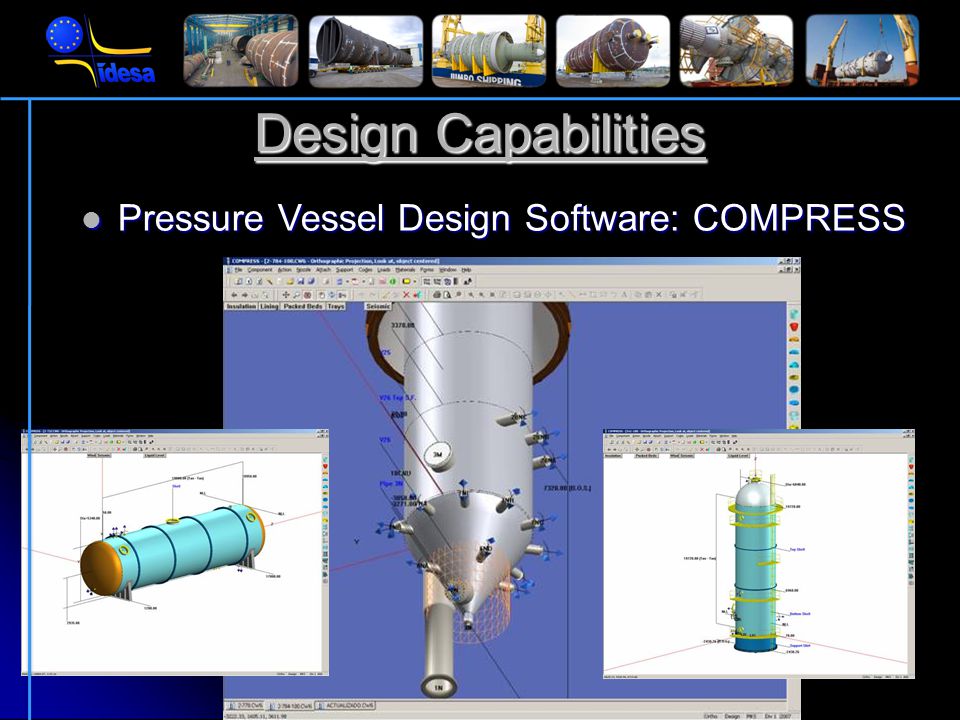This screenshot has width=960, height=720.
Task: Click nozzle 1N at the pipe bottom
Action: (x=438, y=686)
